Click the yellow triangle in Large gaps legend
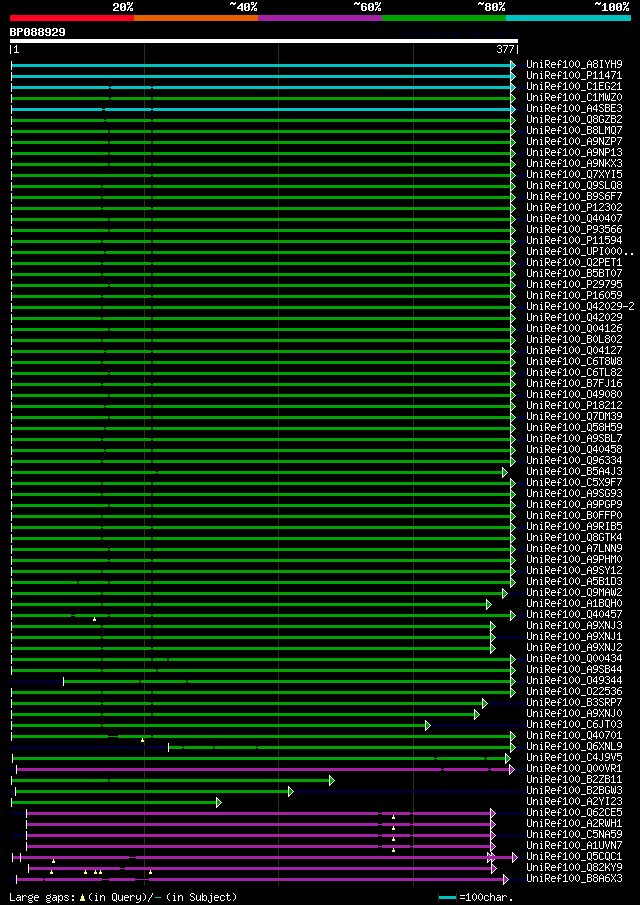Screen dimensions: 640x905 (x=83, y=897)
